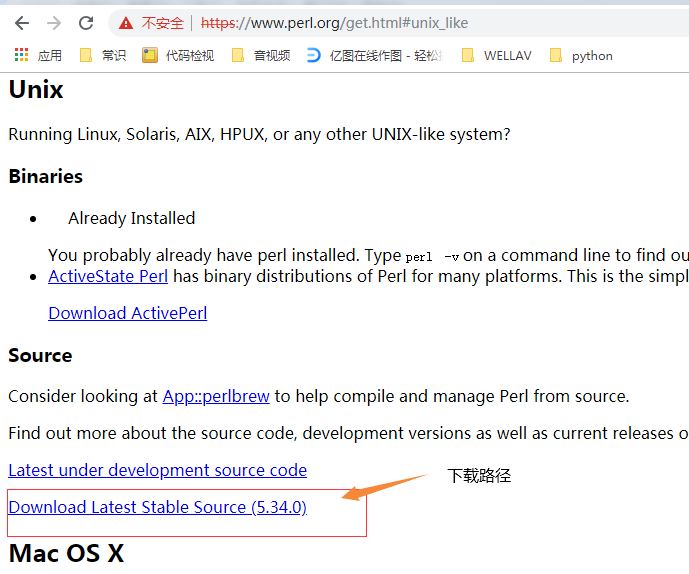Click Download Latest Stable Source (5.34.0)
689x574 pixels.
coord(157,507)
